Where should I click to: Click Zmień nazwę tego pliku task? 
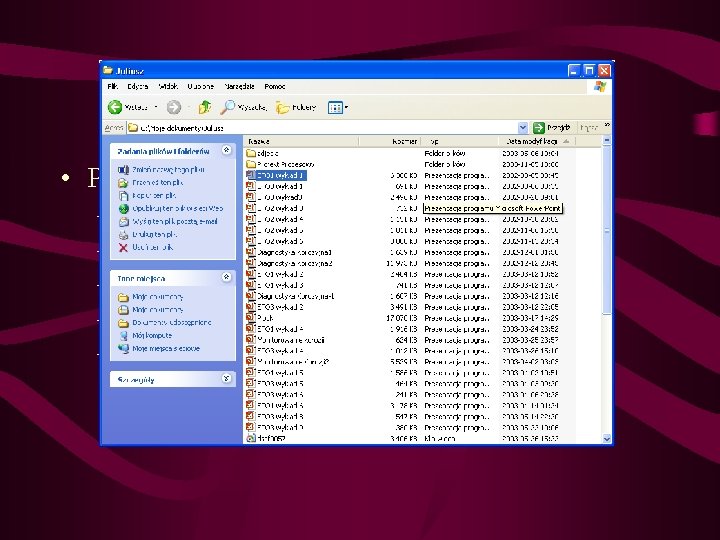[x=162, y=169]
